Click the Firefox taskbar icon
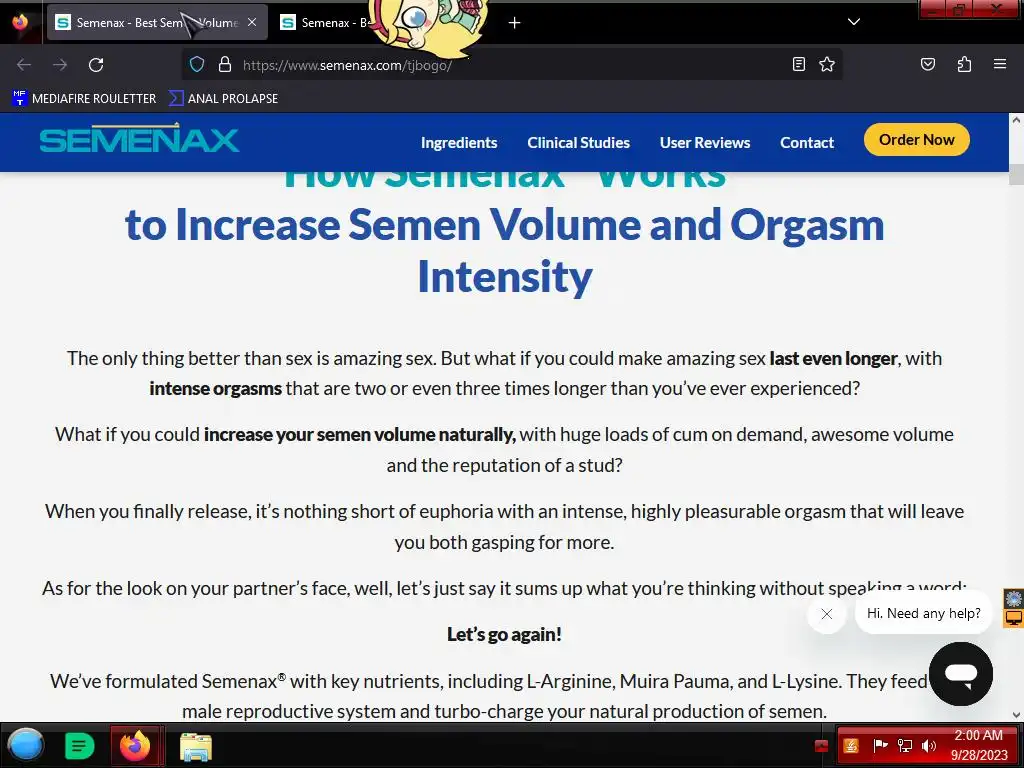The width and height of the screenshot is (1024, 768). click(x=135, y=746)
